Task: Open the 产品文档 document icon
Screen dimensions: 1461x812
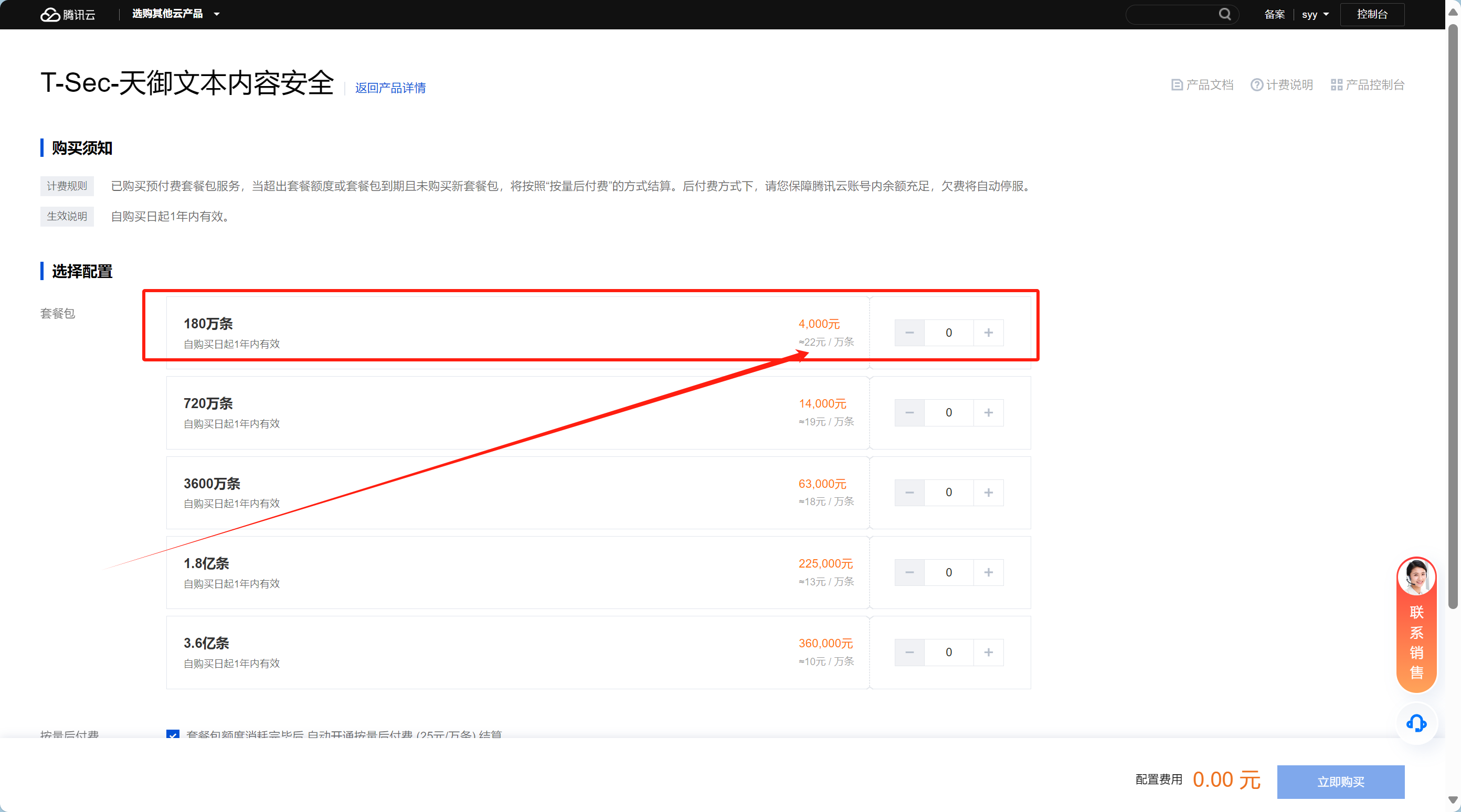Action: 1177,85
